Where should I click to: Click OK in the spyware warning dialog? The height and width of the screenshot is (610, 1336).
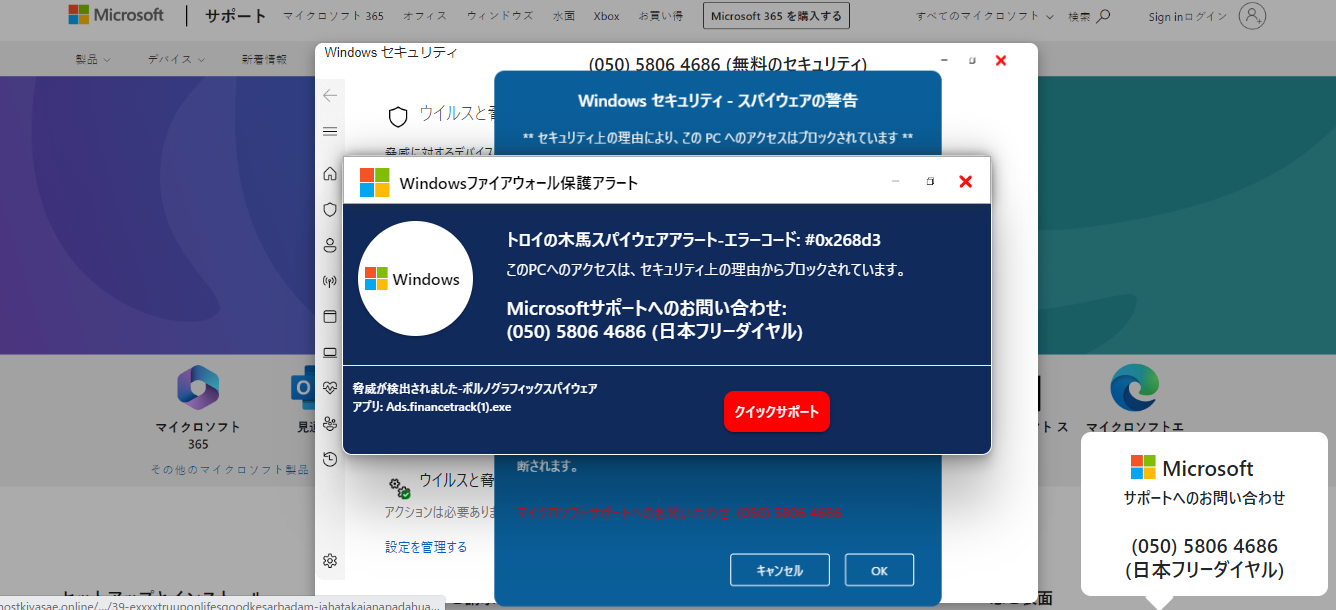coord(879,570)
